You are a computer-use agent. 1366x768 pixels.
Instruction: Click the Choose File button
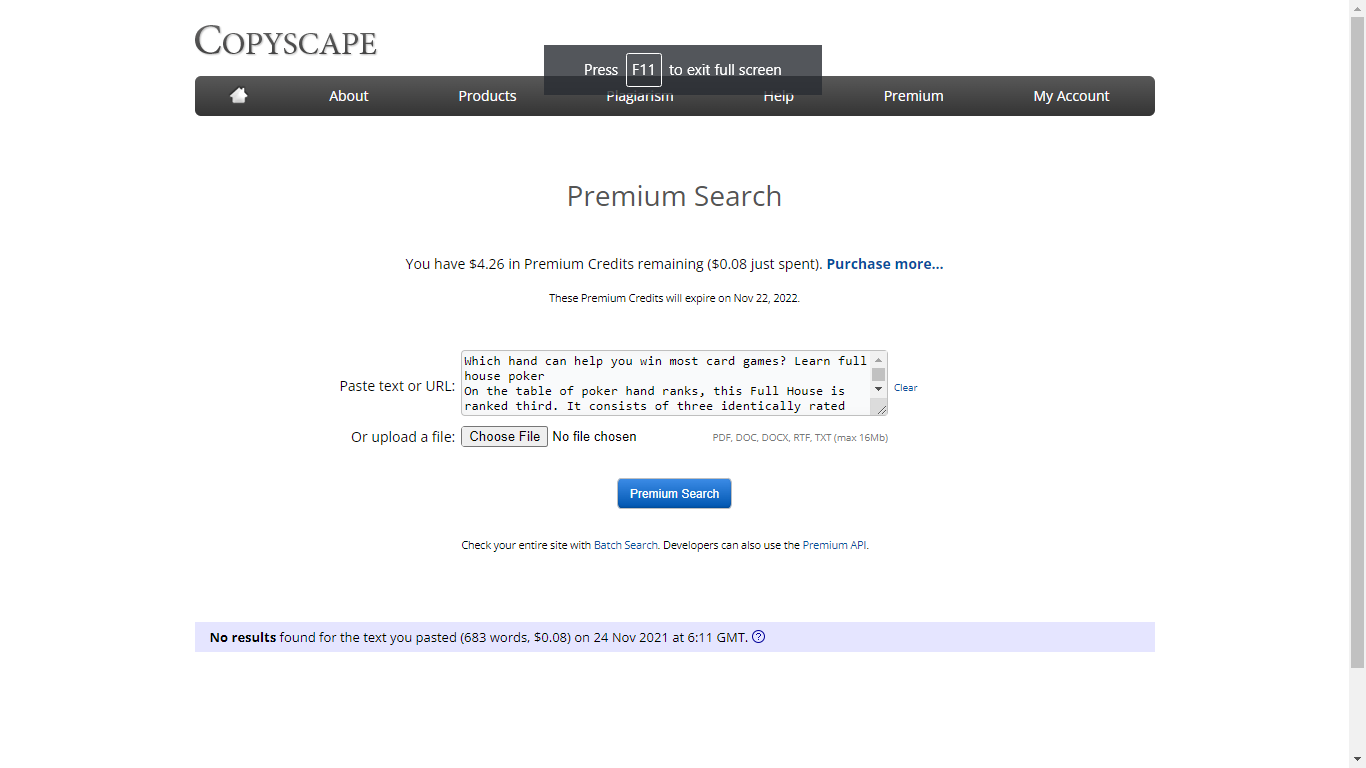[x=504, y=436]
